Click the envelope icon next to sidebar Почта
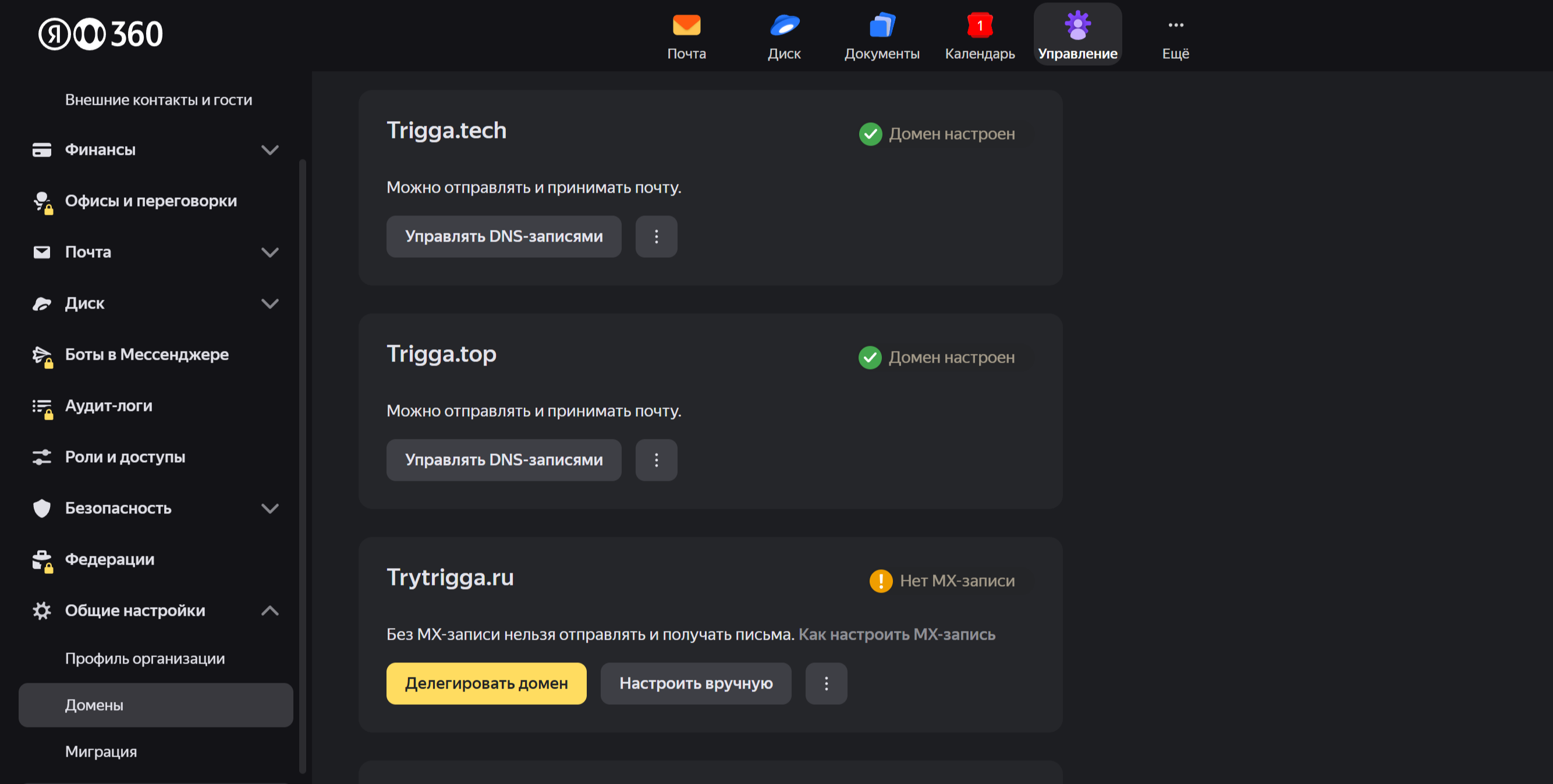Viewport: 1553px width, 784px height. (41, 252)
